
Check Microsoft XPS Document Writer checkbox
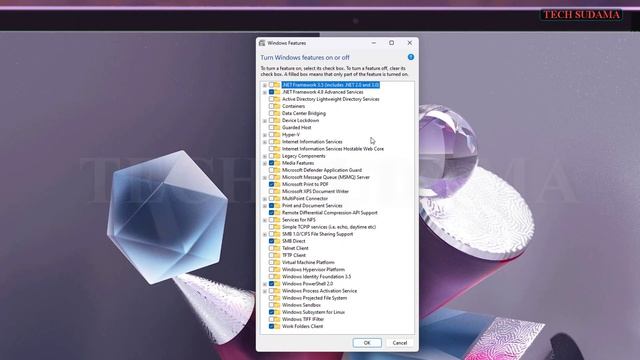(271, 191)
